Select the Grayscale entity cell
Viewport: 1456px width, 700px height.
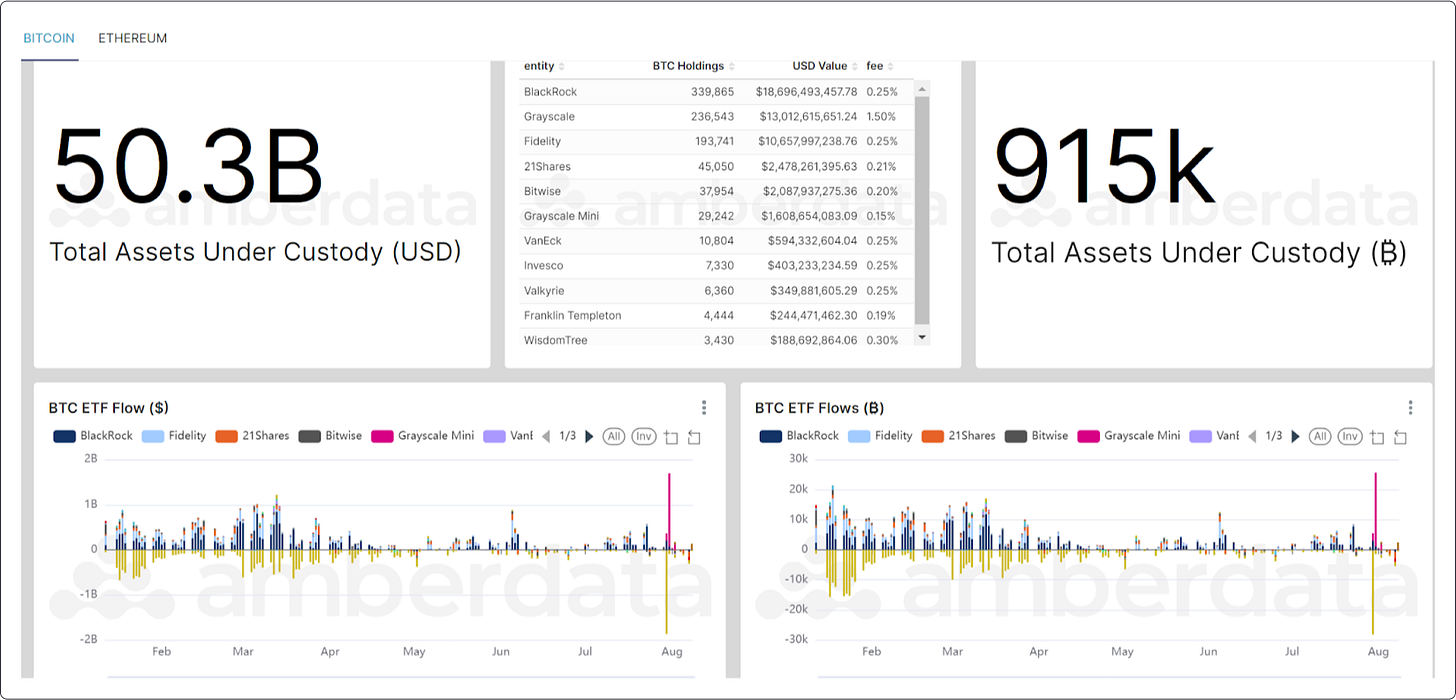pos(549,117)
